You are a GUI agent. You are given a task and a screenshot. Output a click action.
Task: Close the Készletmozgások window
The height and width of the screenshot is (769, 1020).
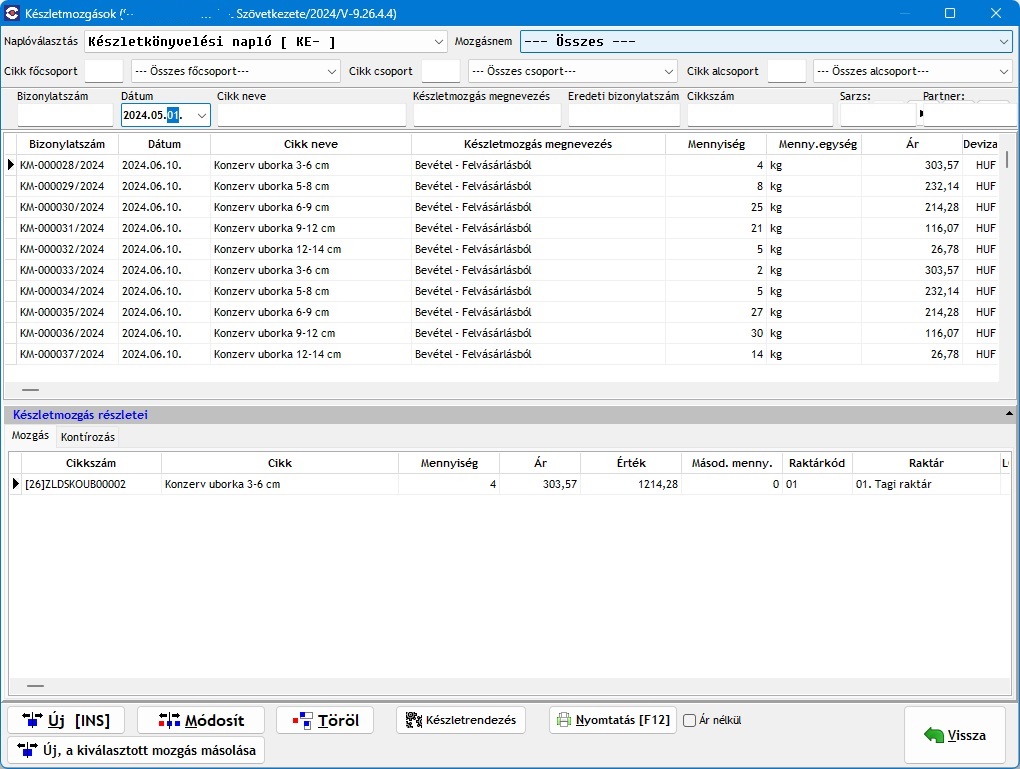[996, 13]
